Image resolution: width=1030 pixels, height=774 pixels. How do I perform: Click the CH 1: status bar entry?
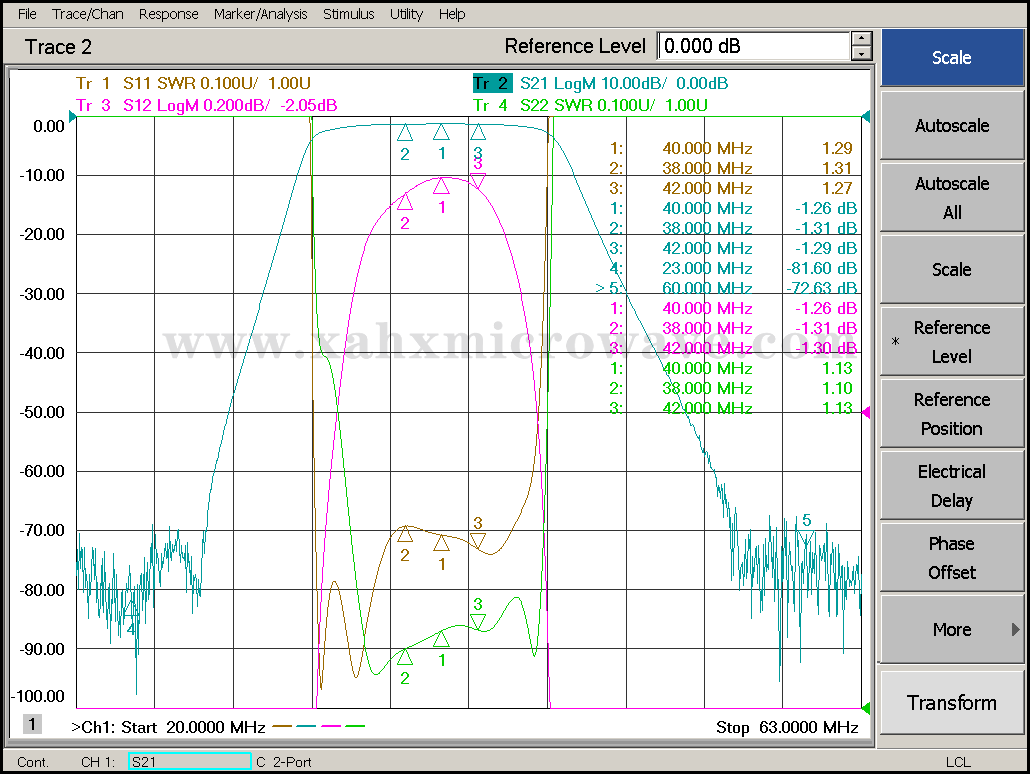pyautogui.click(x=98, y=762)
